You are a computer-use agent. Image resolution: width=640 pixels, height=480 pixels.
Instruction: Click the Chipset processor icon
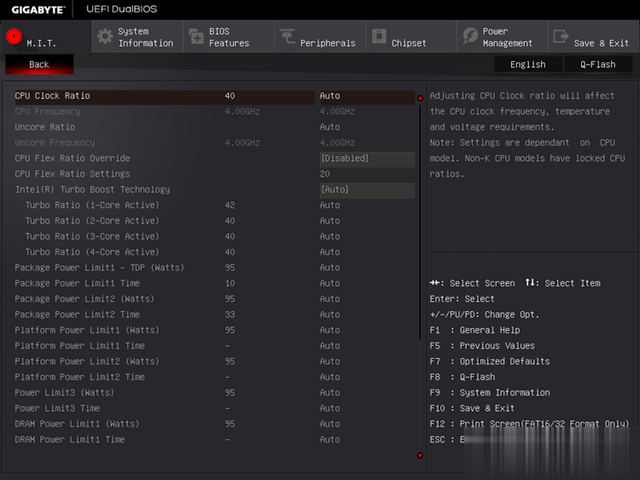point(379,36)
